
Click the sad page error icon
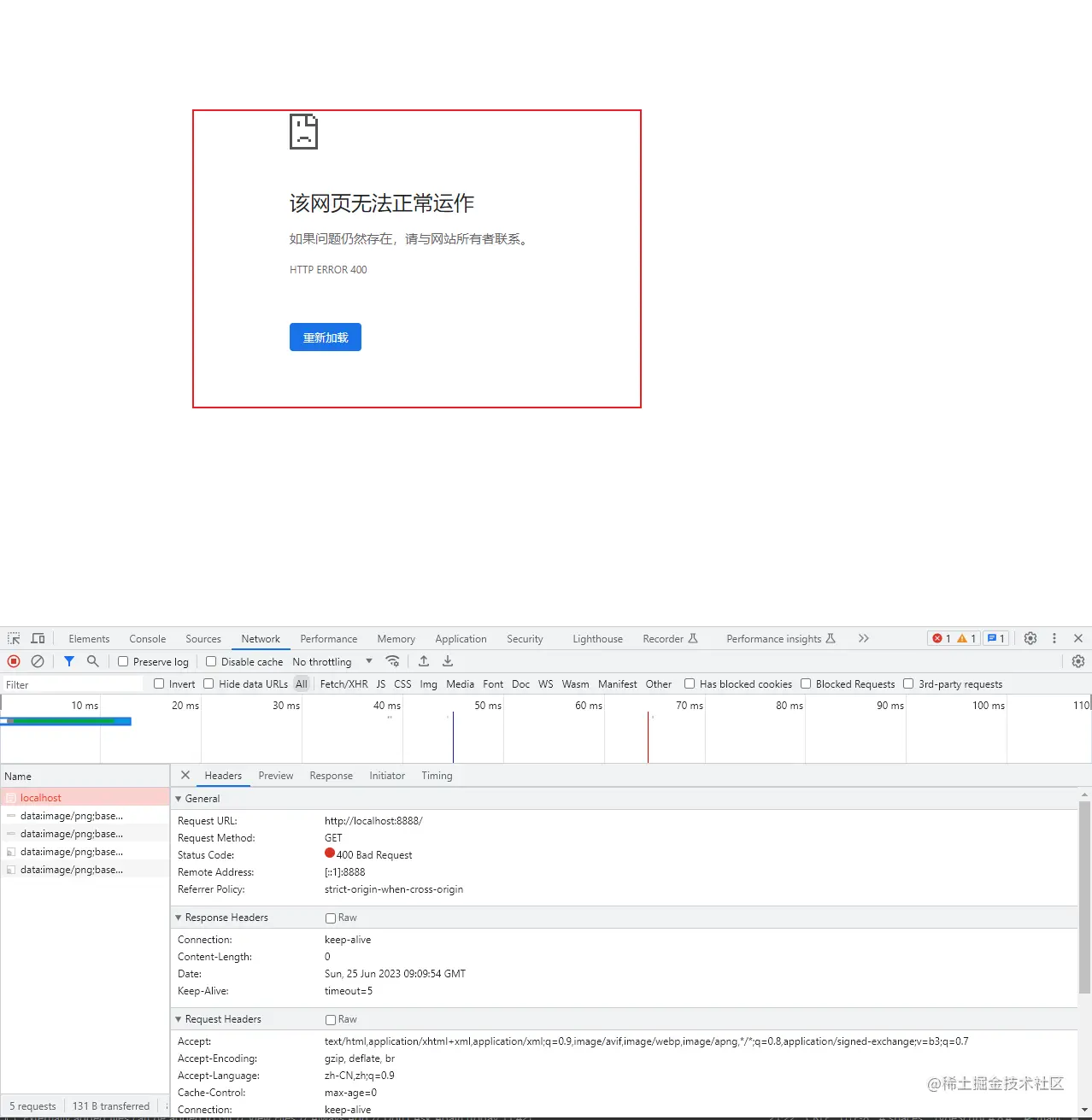(303, 132)
